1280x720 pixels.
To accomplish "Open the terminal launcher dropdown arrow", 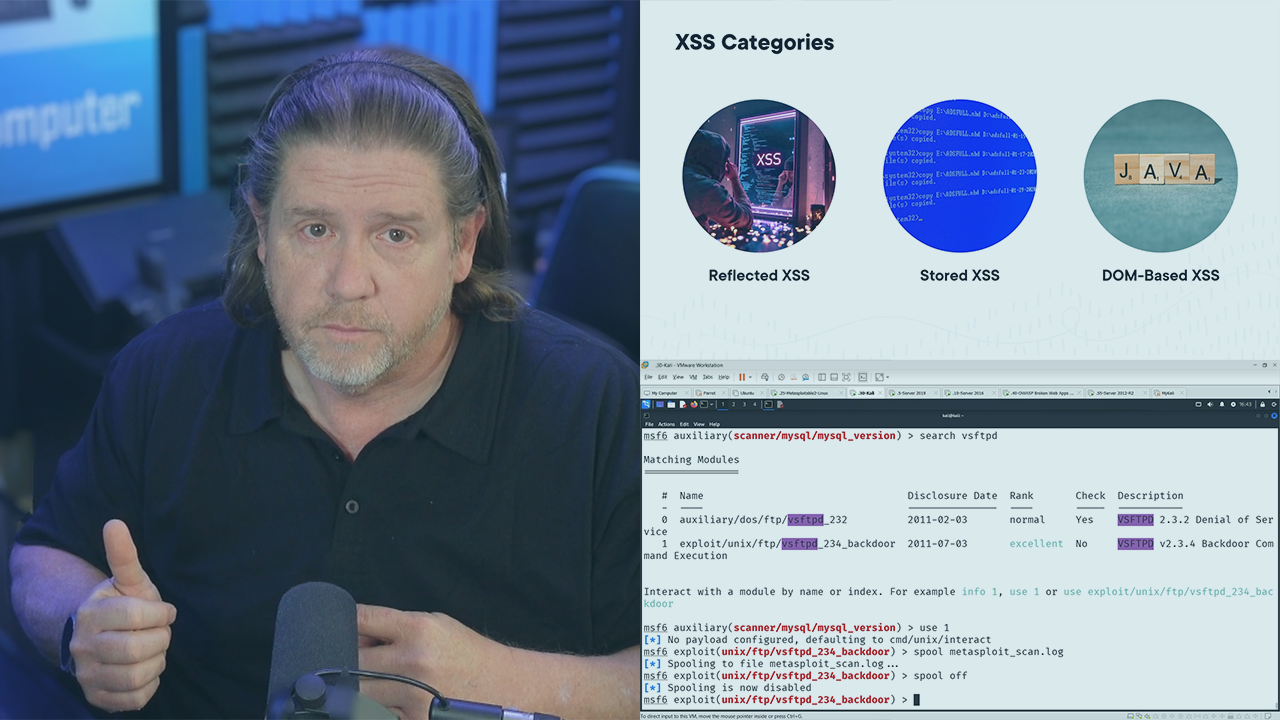I will 711,404.
